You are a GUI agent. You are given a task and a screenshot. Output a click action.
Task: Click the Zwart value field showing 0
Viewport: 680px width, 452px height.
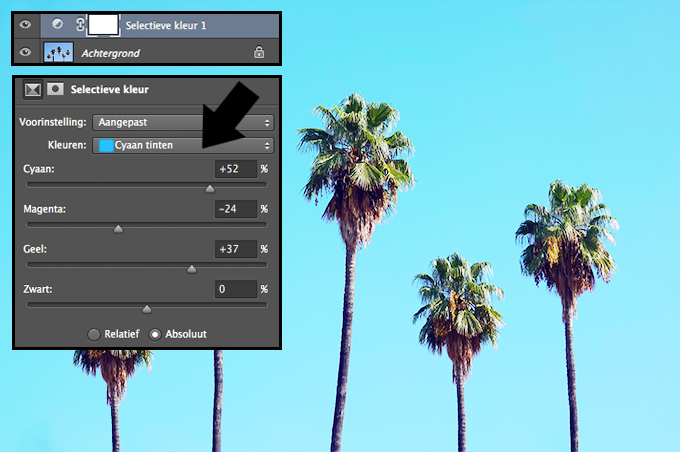pos(235,289)
